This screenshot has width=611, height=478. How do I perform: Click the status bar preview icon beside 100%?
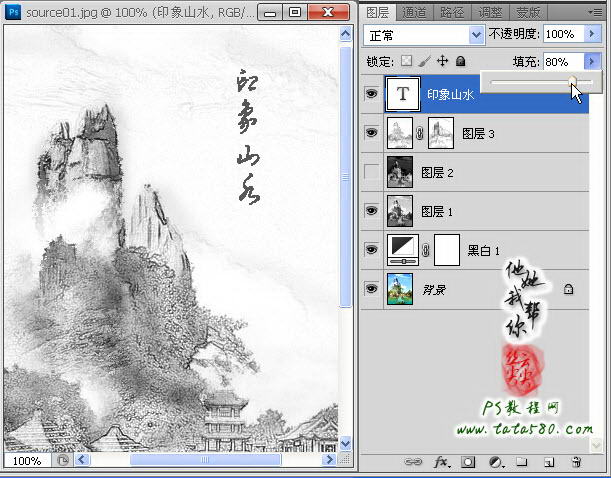[62, 460]
